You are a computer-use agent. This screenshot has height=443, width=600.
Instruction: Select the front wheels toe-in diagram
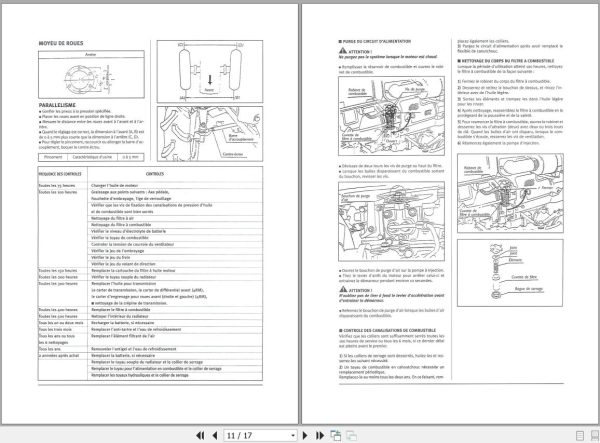coord(210,72)
